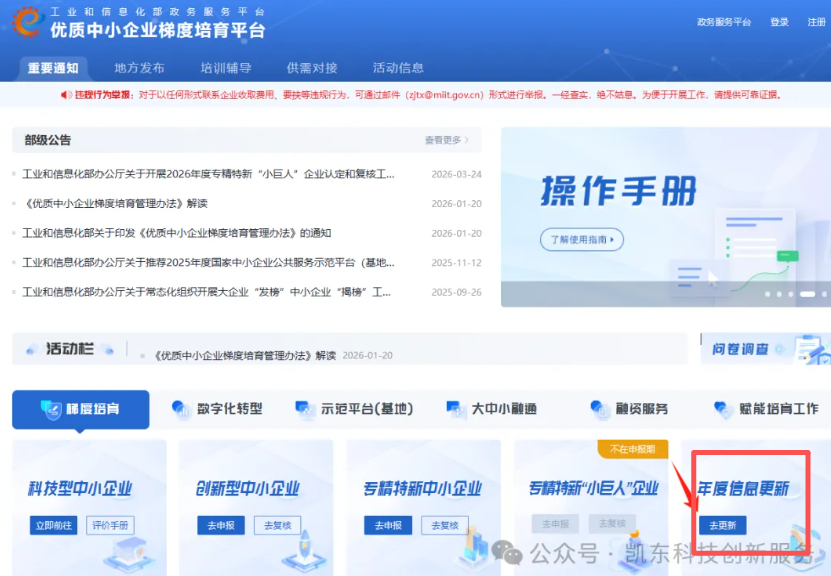Click the red megaphone warning icon
The image size is (831, 576).
coord(66,95)
